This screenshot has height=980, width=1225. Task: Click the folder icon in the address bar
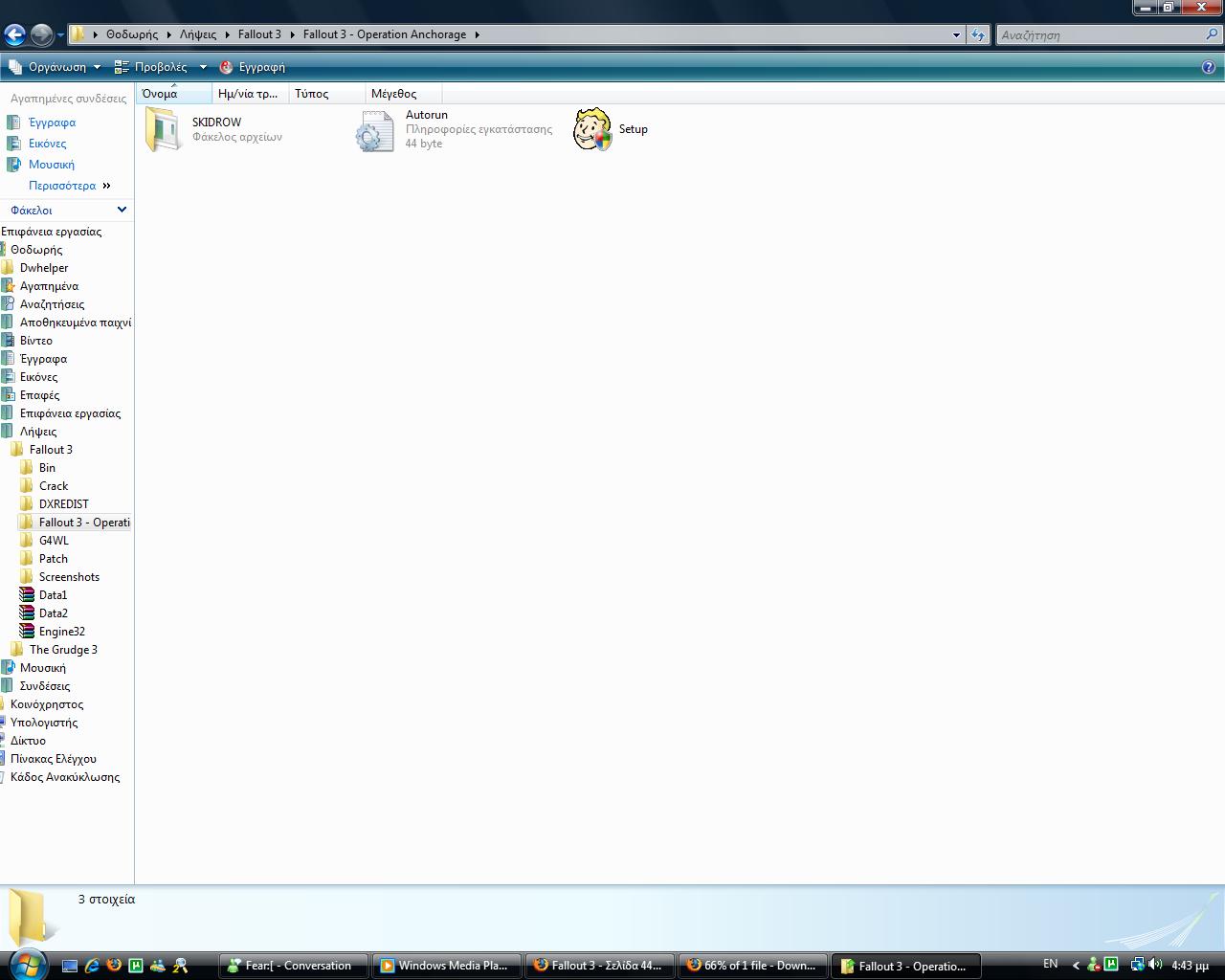click(78, 34)
